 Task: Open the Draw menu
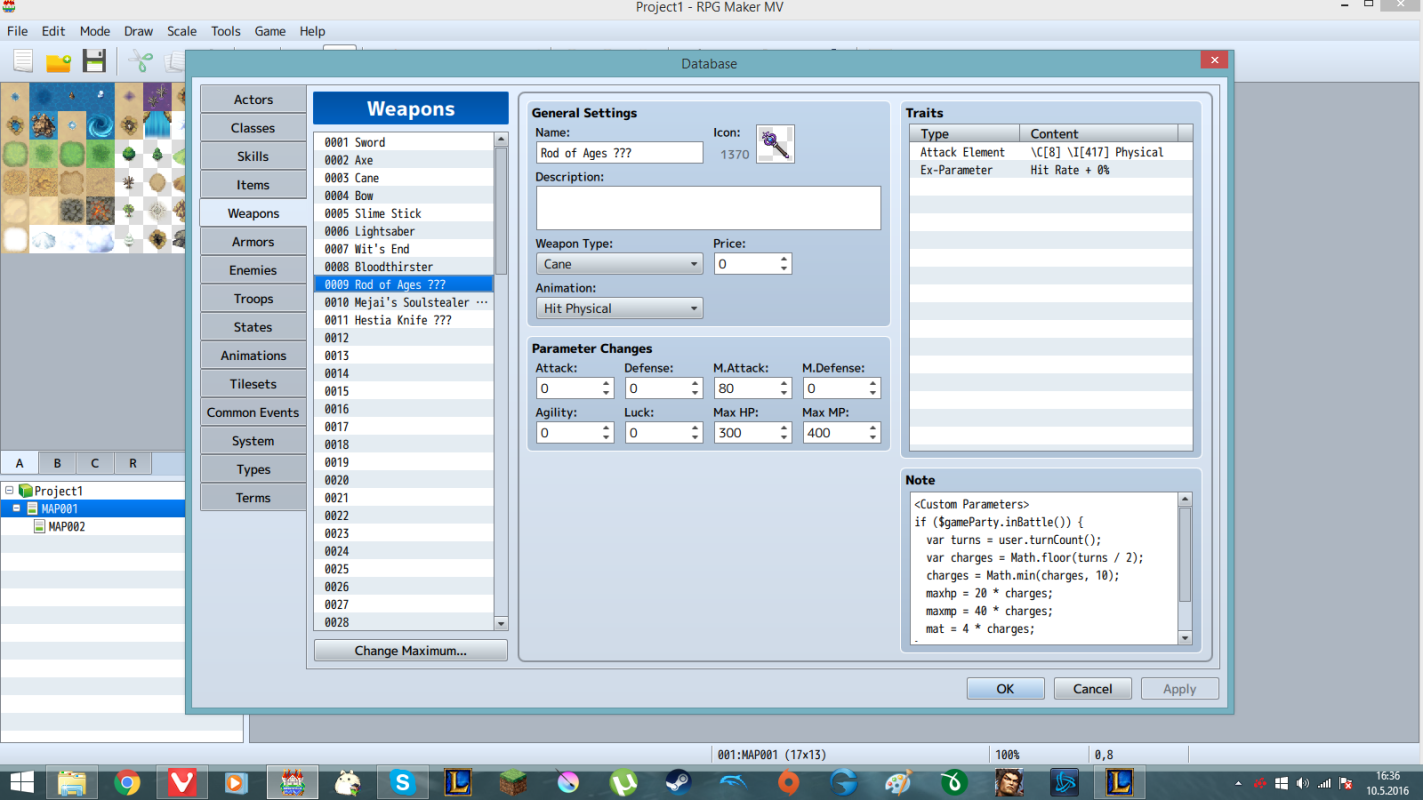coord(138,31)
